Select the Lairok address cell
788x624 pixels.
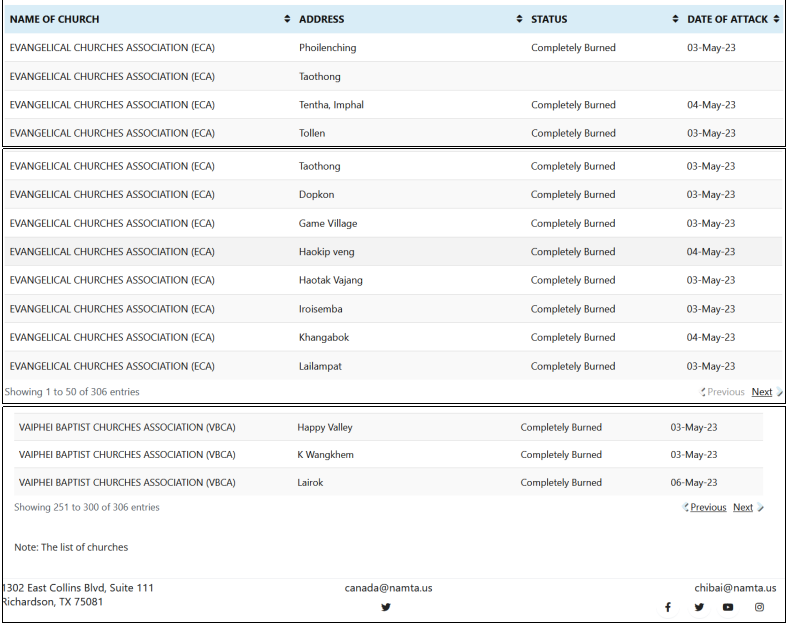pos(310,482)
